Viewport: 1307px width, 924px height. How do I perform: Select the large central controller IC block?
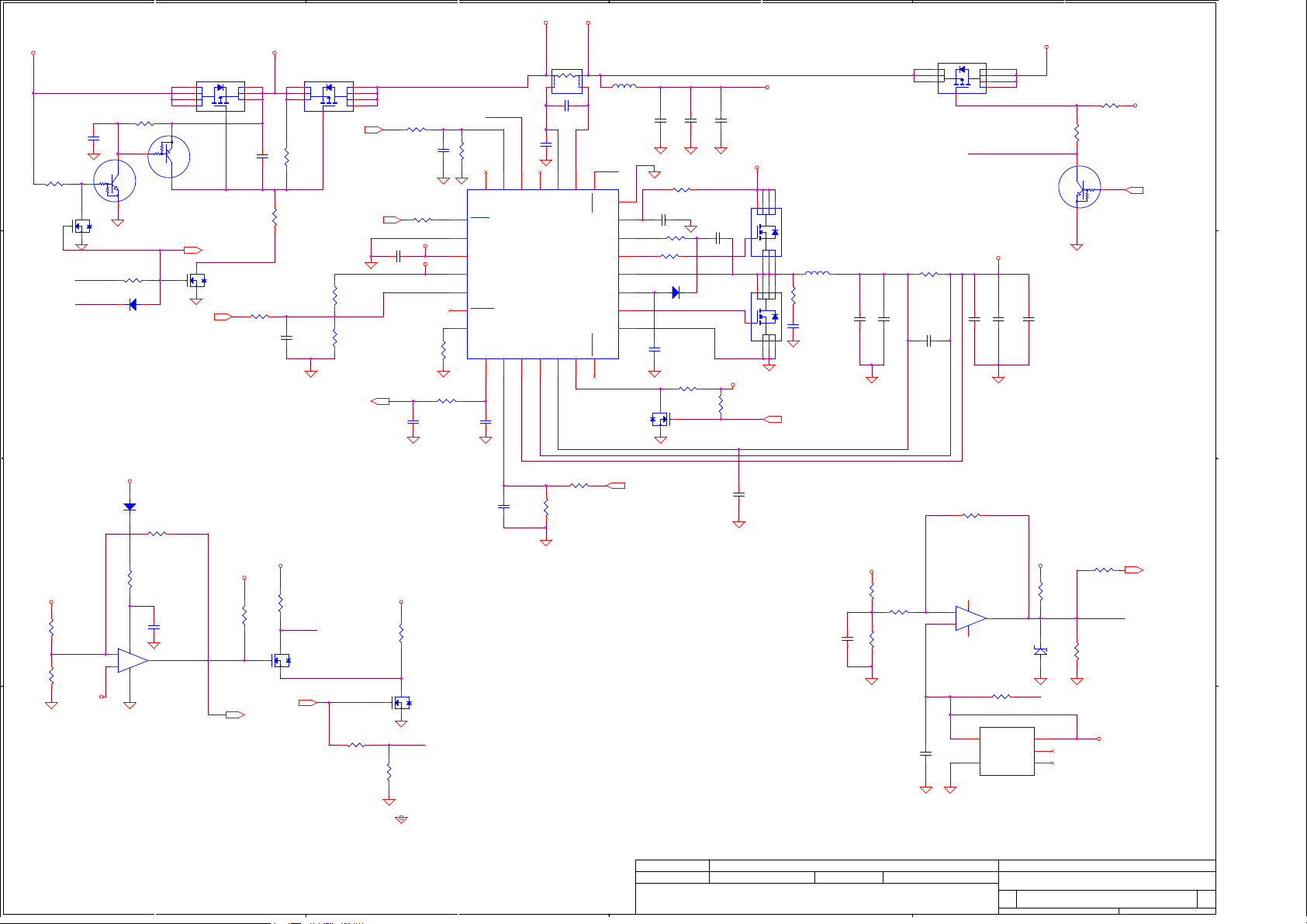click(542, 274)
